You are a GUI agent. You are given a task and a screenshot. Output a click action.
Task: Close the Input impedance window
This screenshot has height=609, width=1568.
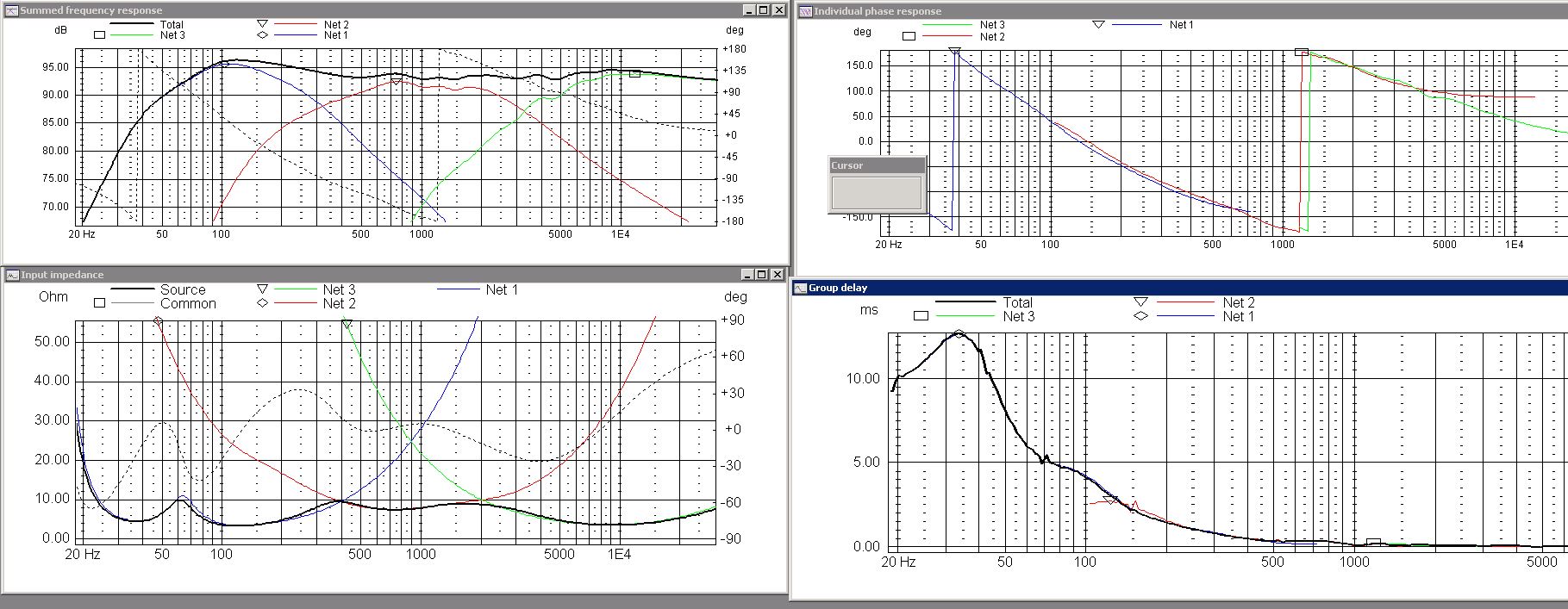pyautogui.click(x=778, y=275)
